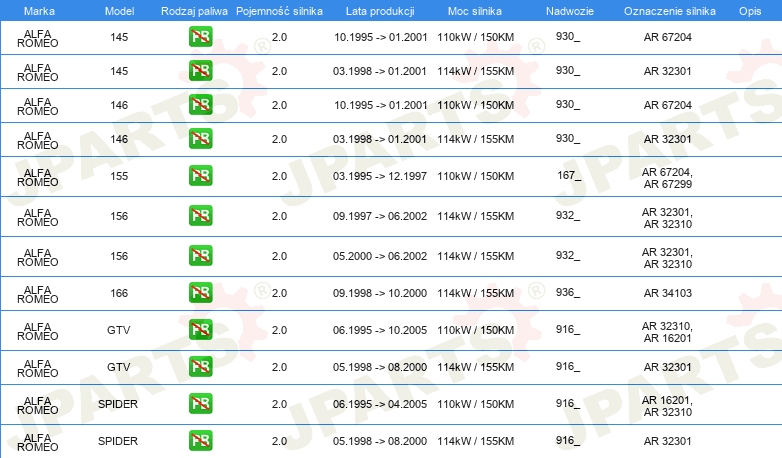The image size is (782, 458).
Task: Sort by the Marka column header
Action: tap(39, 11)
